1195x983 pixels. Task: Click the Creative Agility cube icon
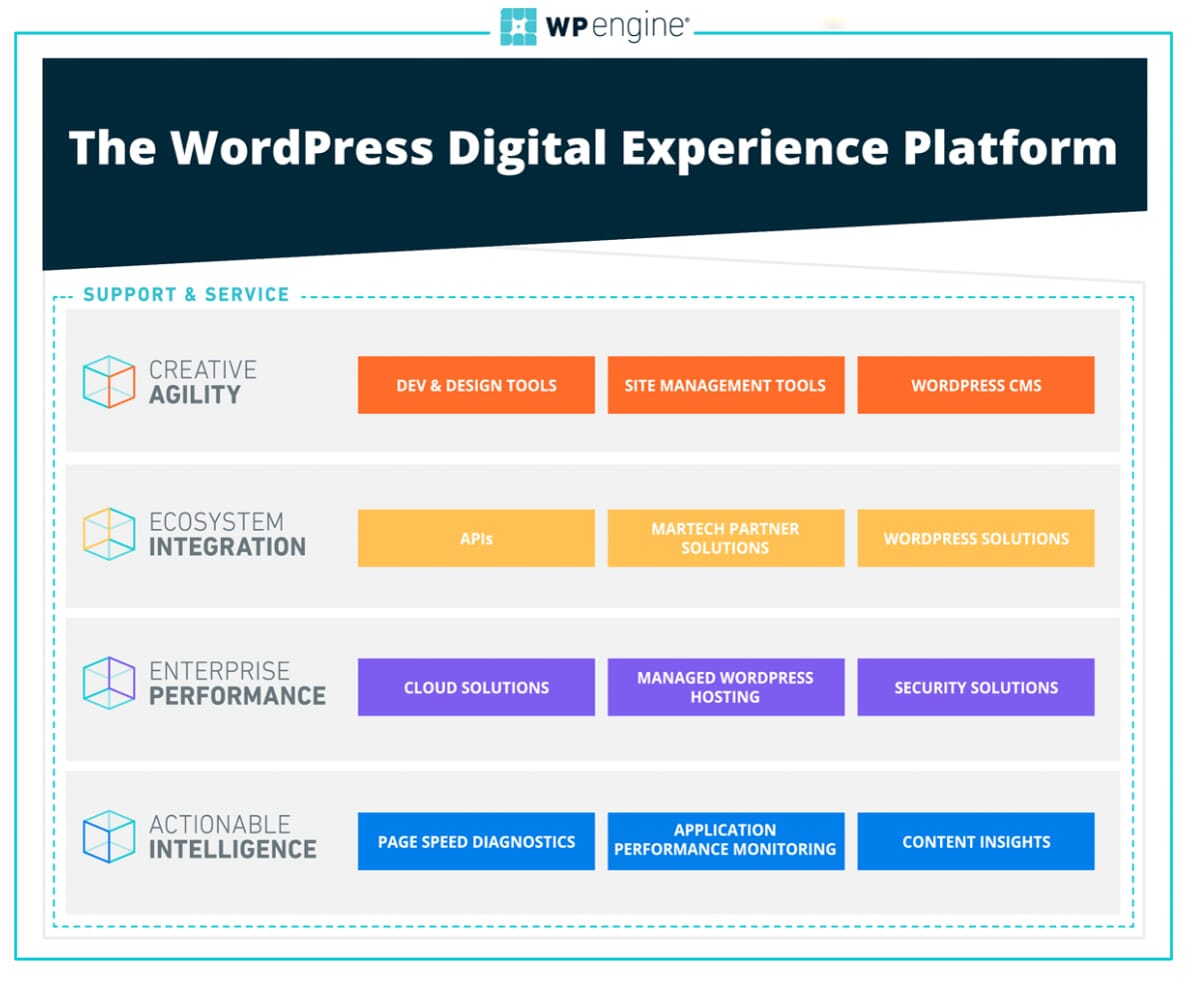[109, 382]
